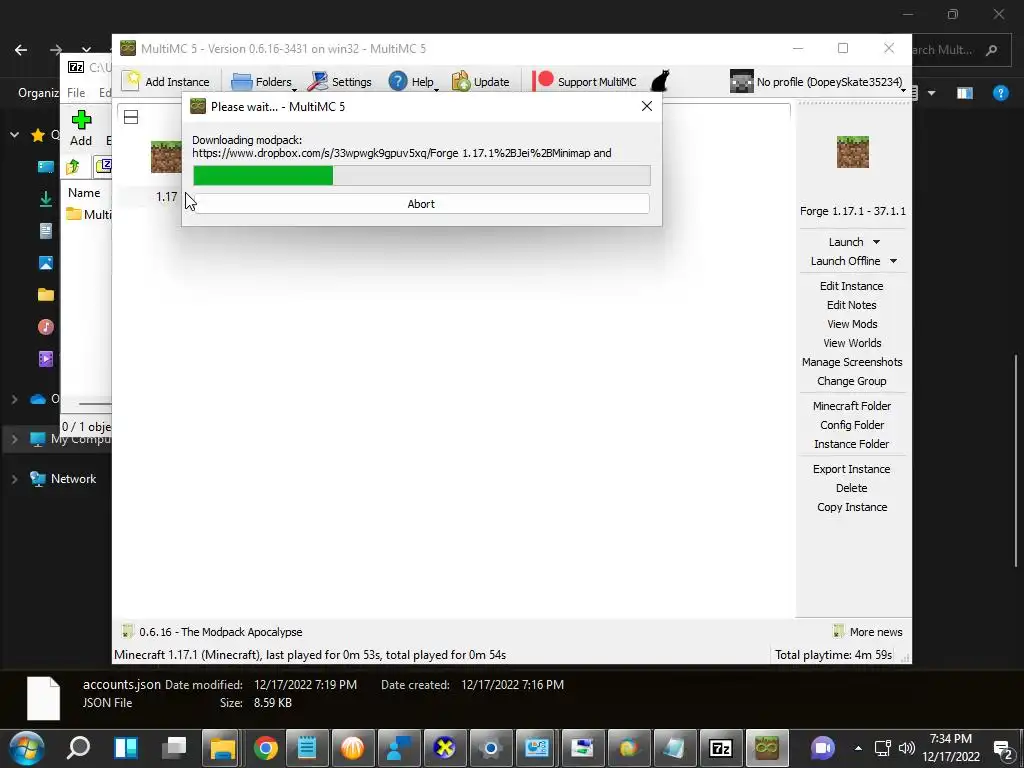
Task: Click Copy Instance
Action: [852, 507]
